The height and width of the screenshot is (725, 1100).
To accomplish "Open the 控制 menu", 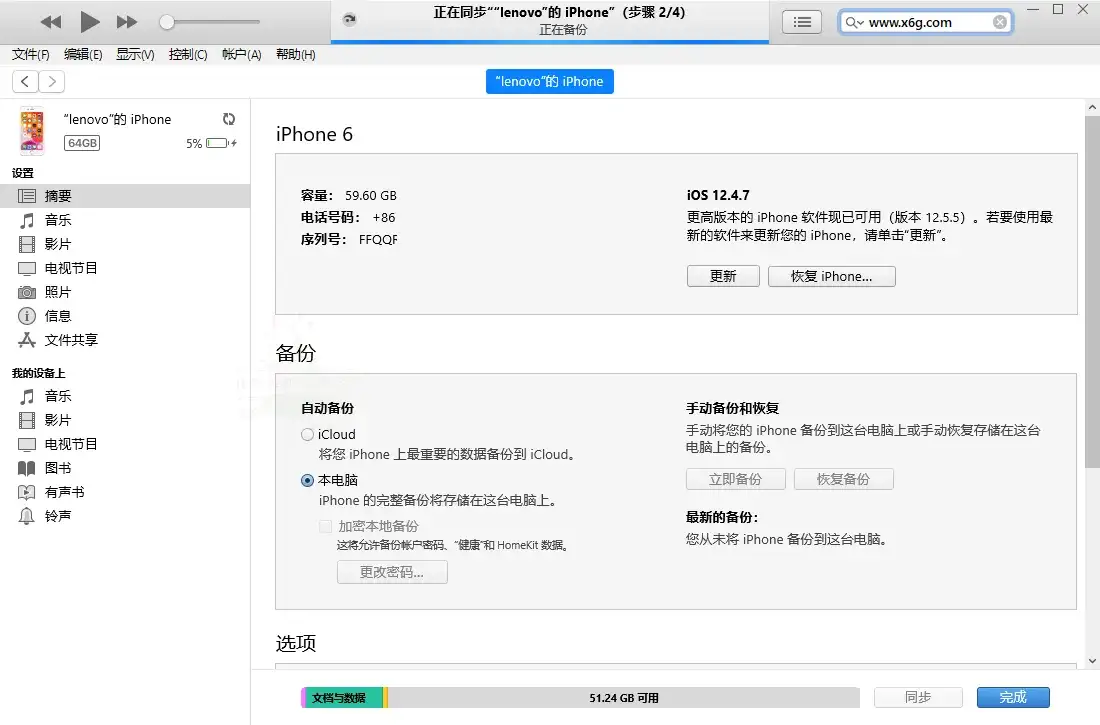I will (187, 54).
